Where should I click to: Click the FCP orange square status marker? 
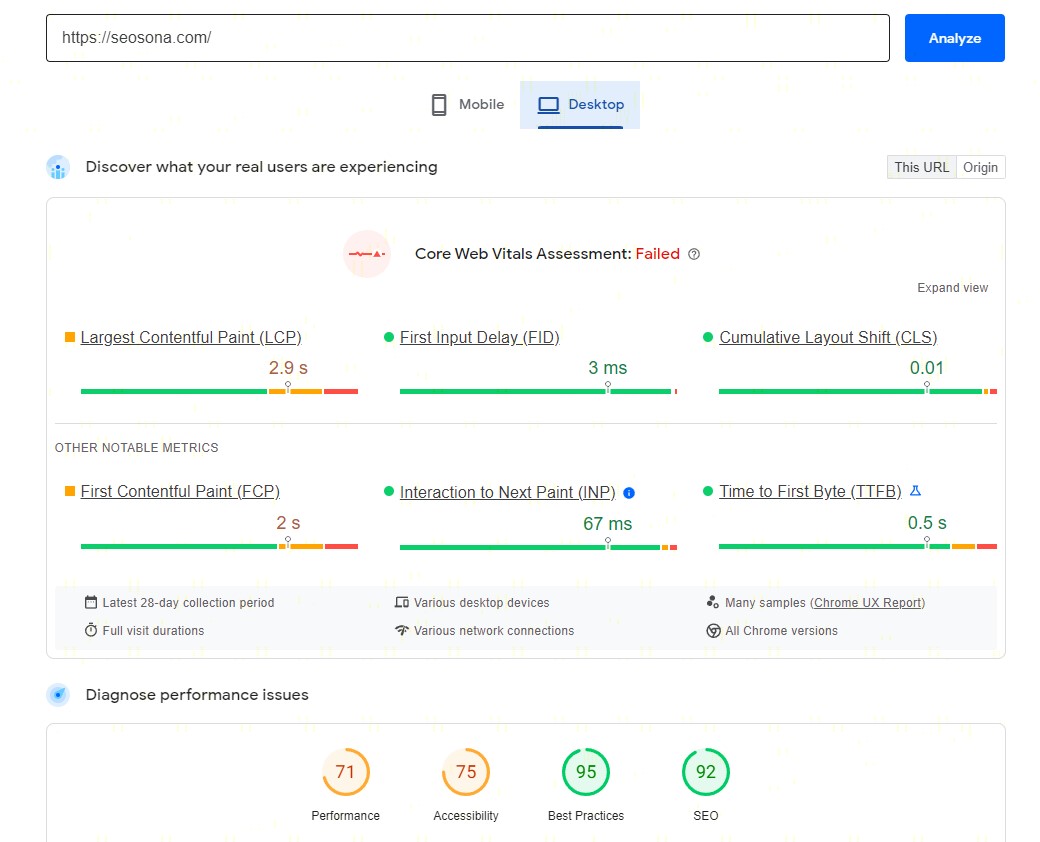(x=70, y=491)
